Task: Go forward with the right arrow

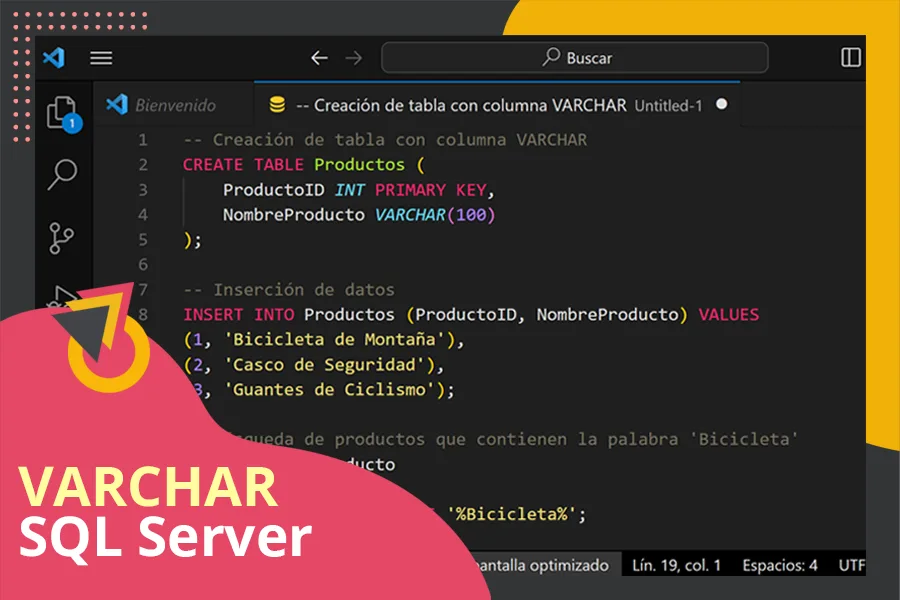Action: (354, 58)
